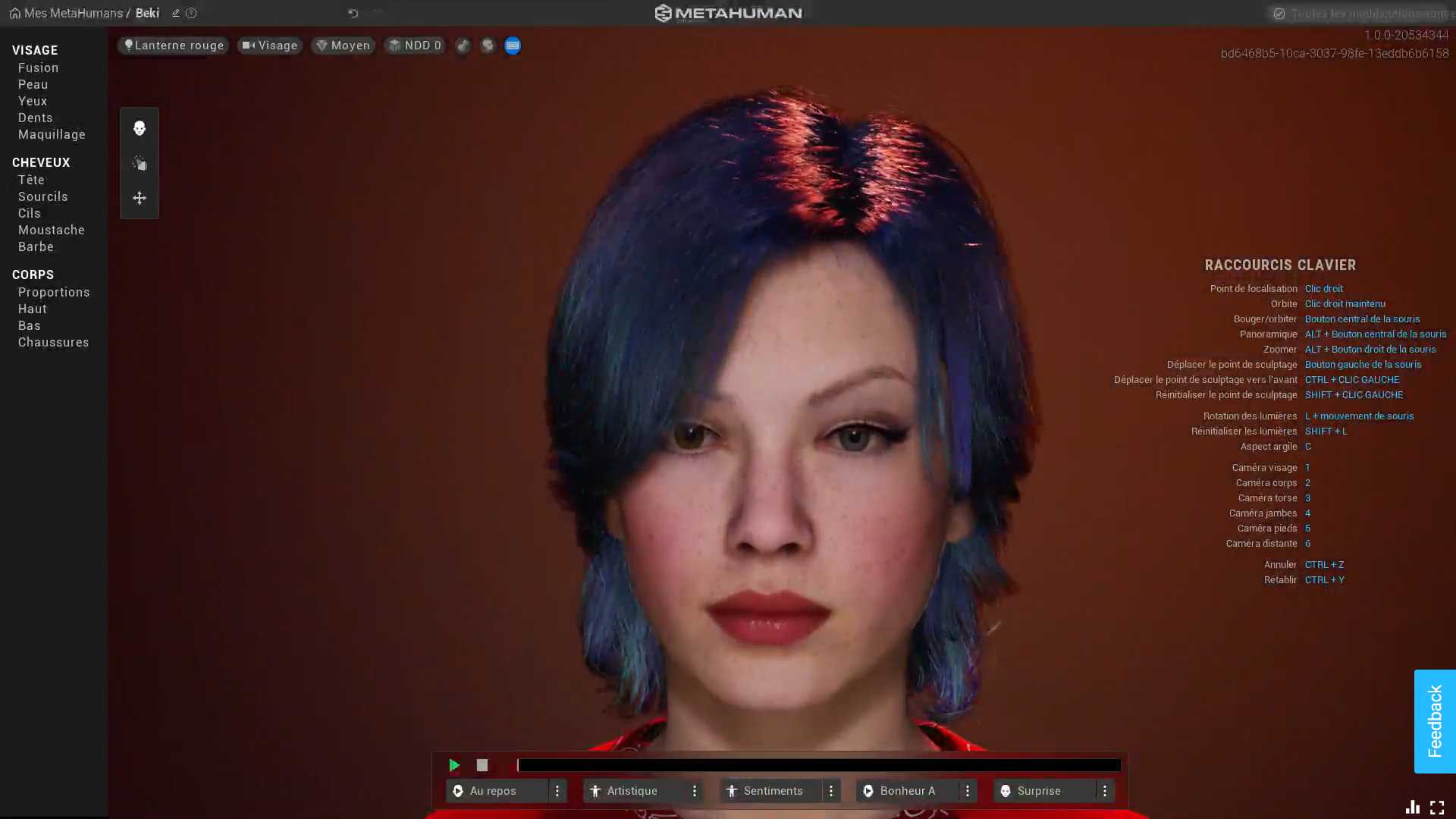Click the Feedback button

tap(1434, 721)
